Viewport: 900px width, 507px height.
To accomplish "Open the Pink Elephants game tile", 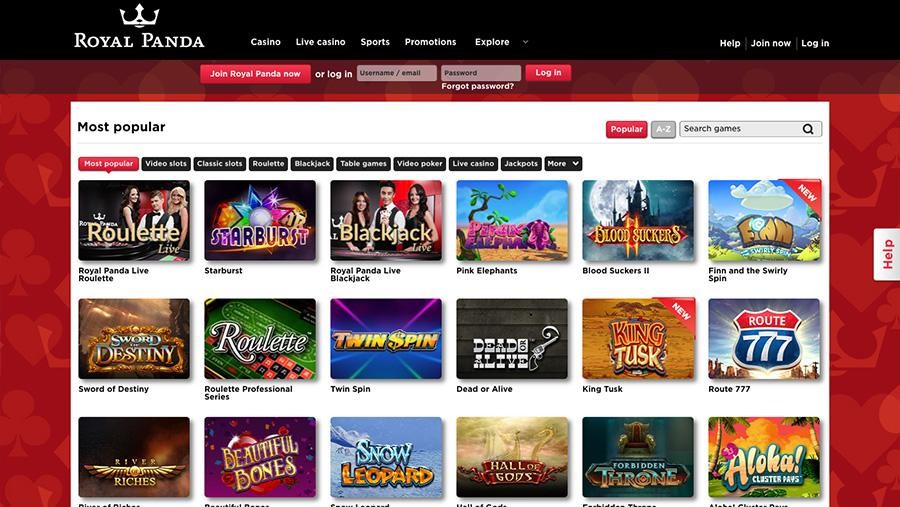I will click(x=512, y=220).
